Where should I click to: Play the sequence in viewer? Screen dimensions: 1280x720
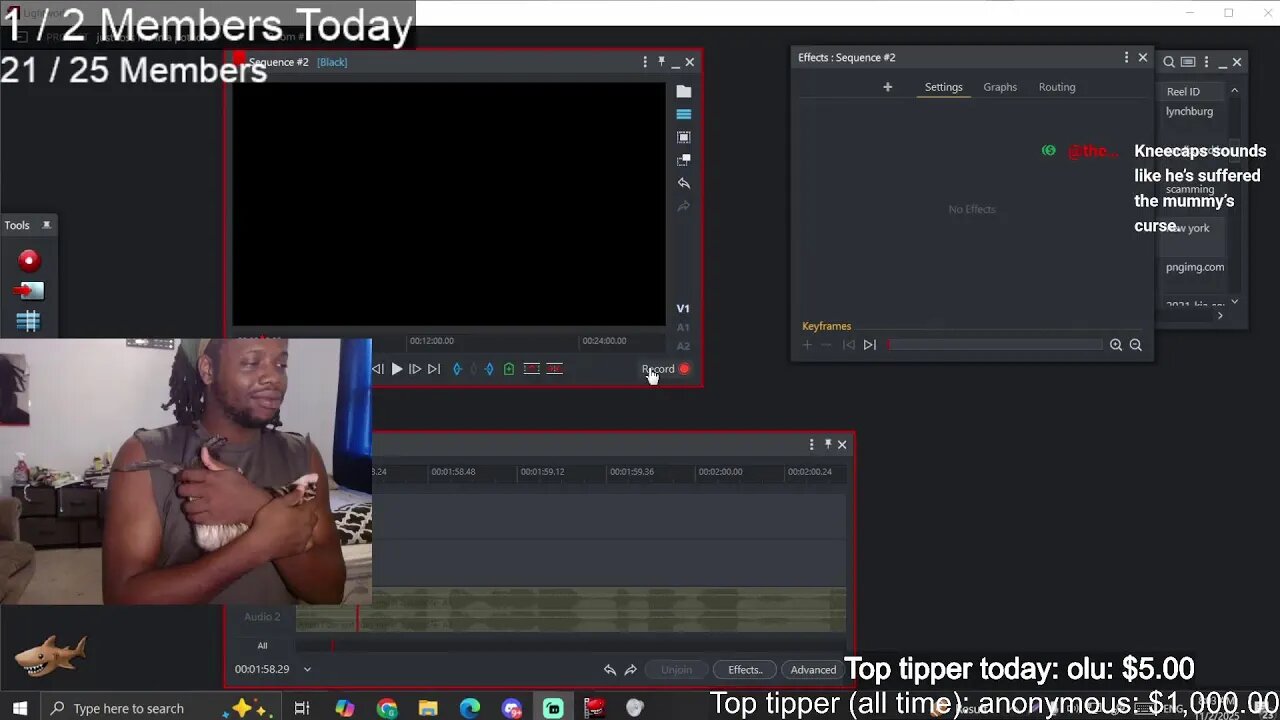397,369
